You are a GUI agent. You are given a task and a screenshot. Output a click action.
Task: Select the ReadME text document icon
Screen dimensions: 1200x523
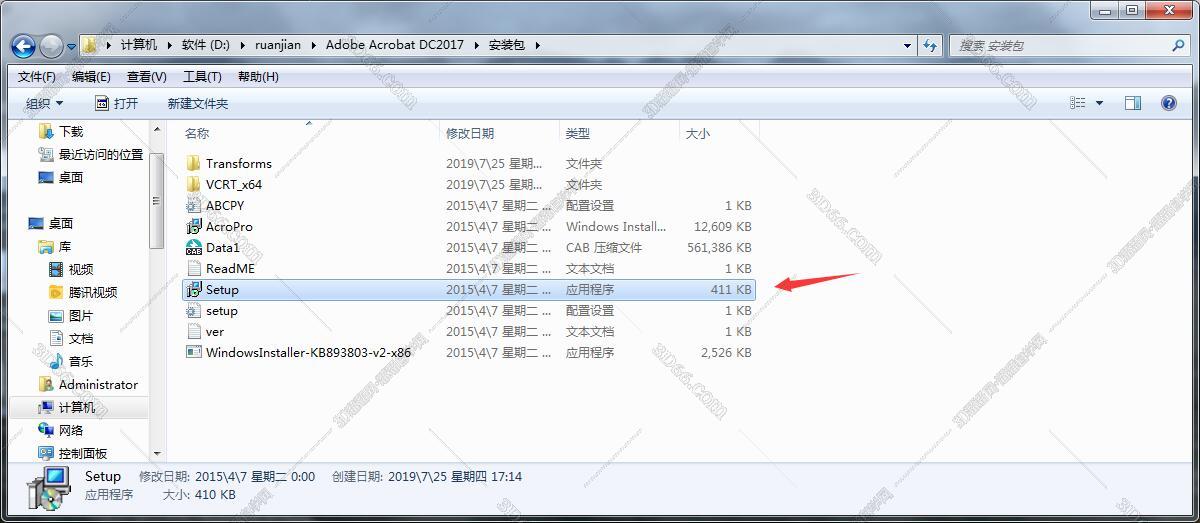pos(194,268)
